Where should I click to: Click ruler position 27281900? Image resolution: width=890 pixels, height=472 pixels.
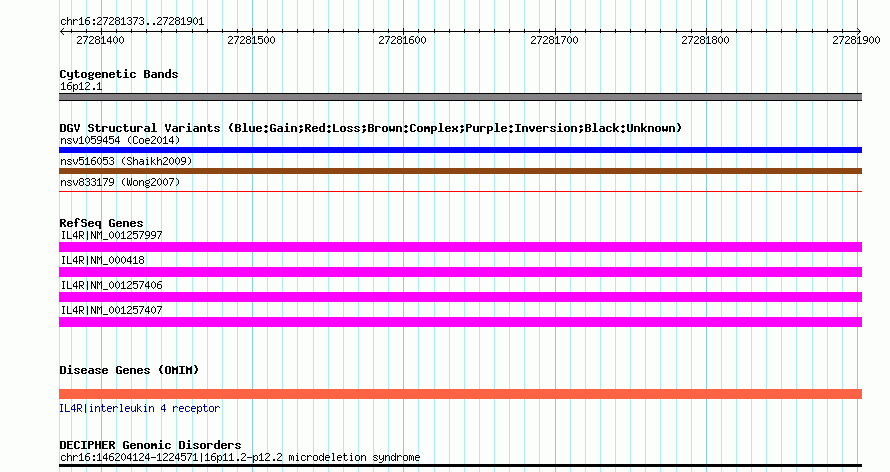857,40
